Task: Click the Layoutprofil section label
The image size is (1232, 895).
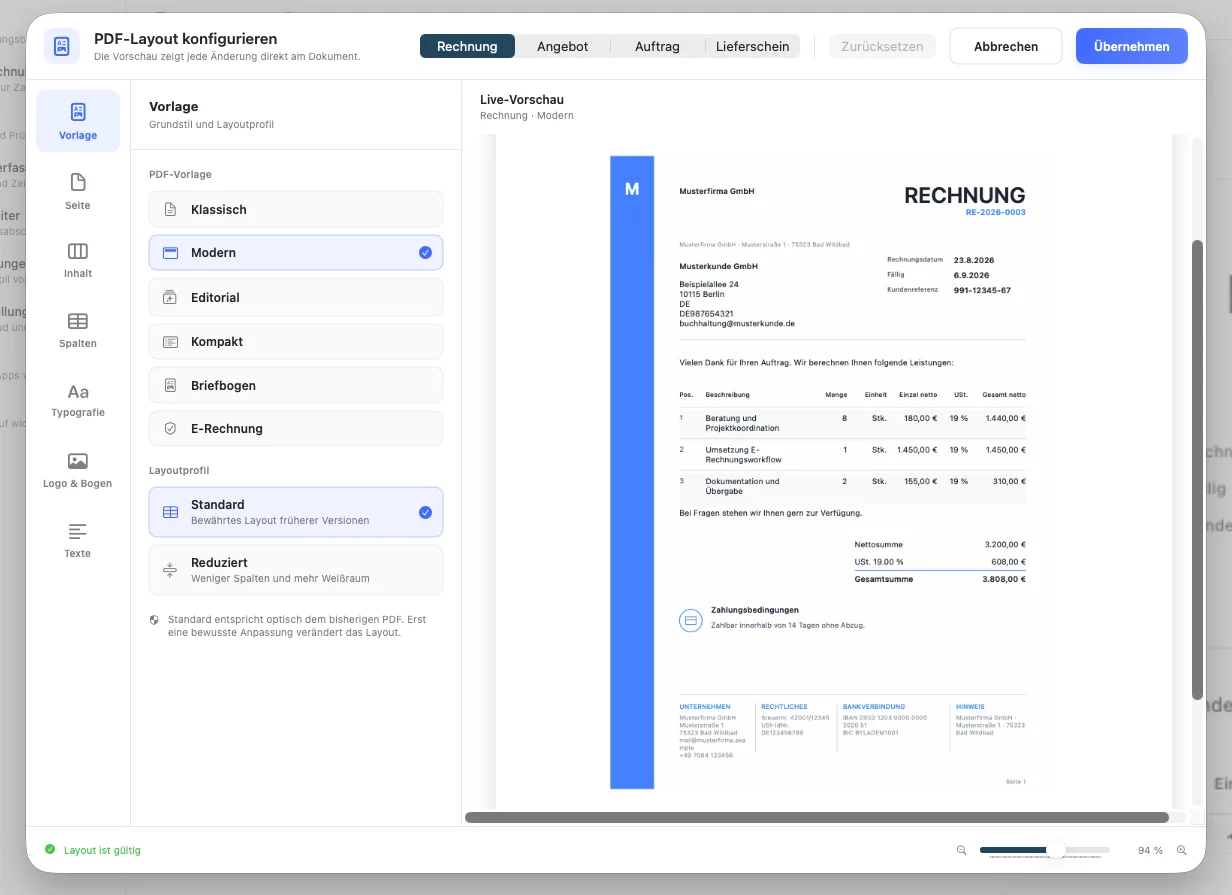Action: 179,470
